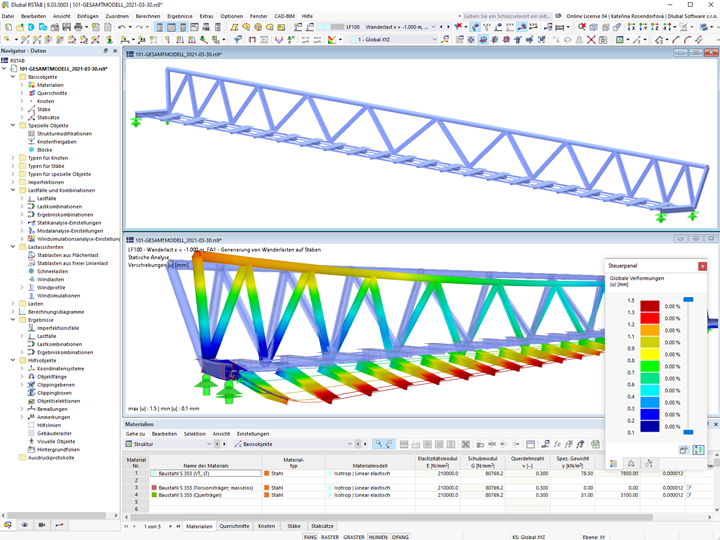Collapse Lastfälle und Kombinationen folder
The height and width of the screenshot is (540, 720).
[13, 190]
